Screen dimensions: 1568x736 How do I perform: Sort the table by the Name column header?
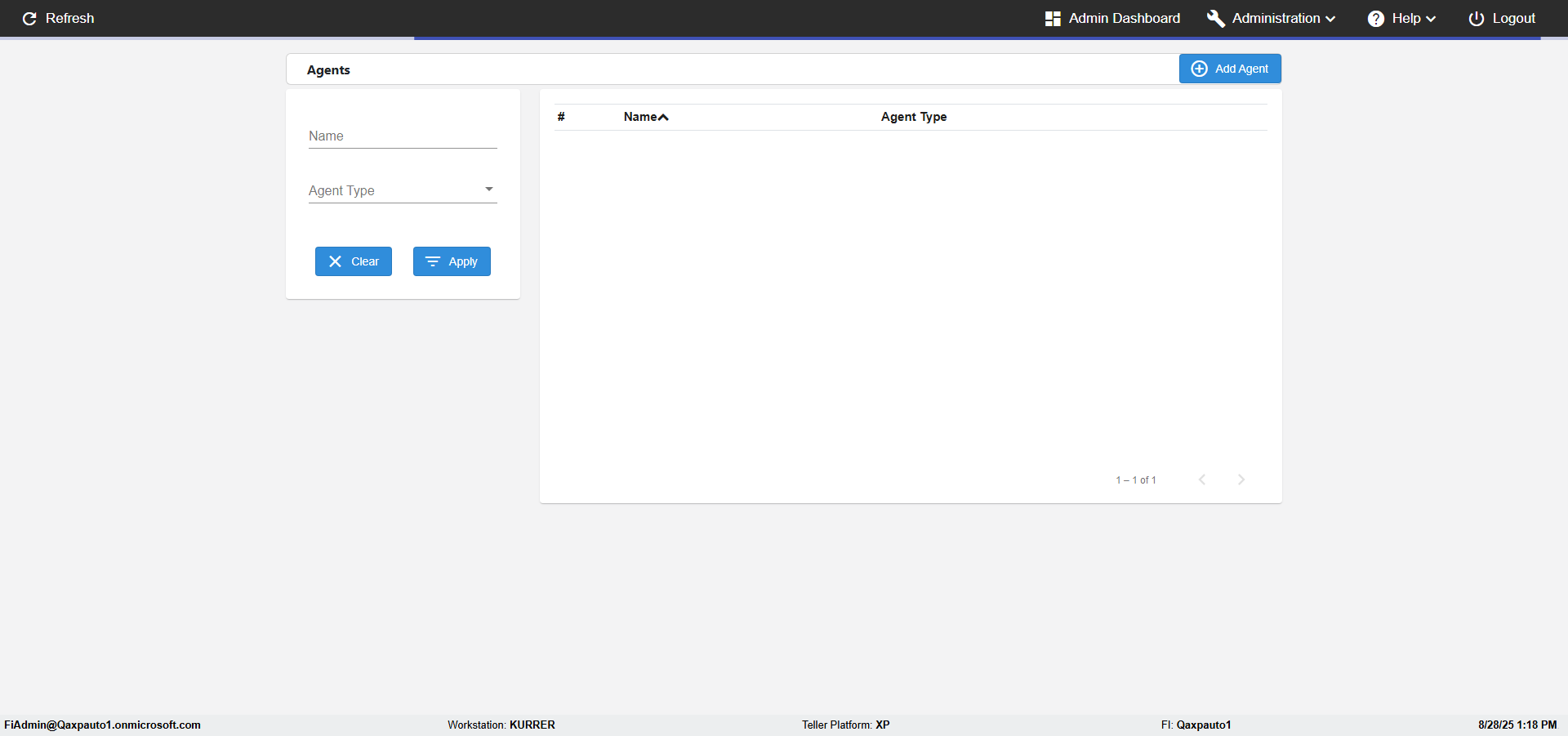(x=640, y=117)
